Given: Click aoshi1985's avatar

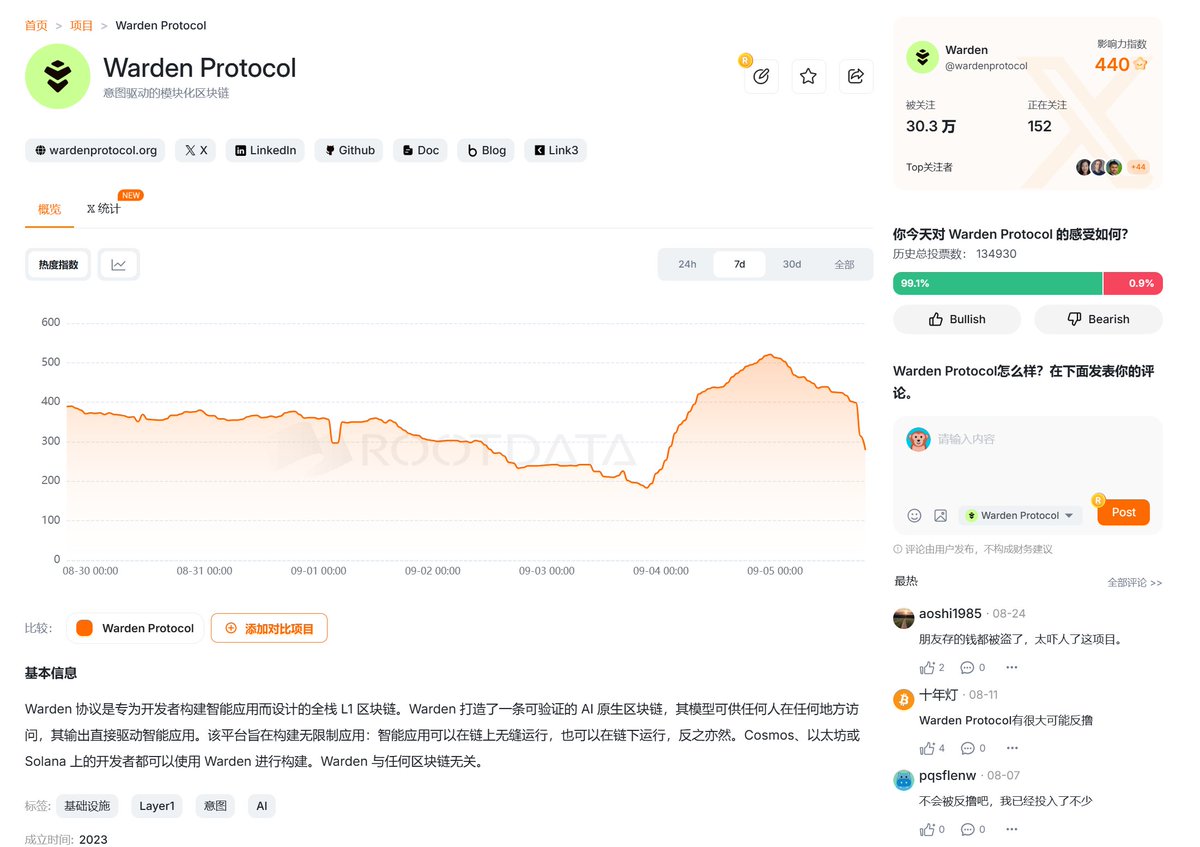Looking at the screenshot, I should coord(903,617).
